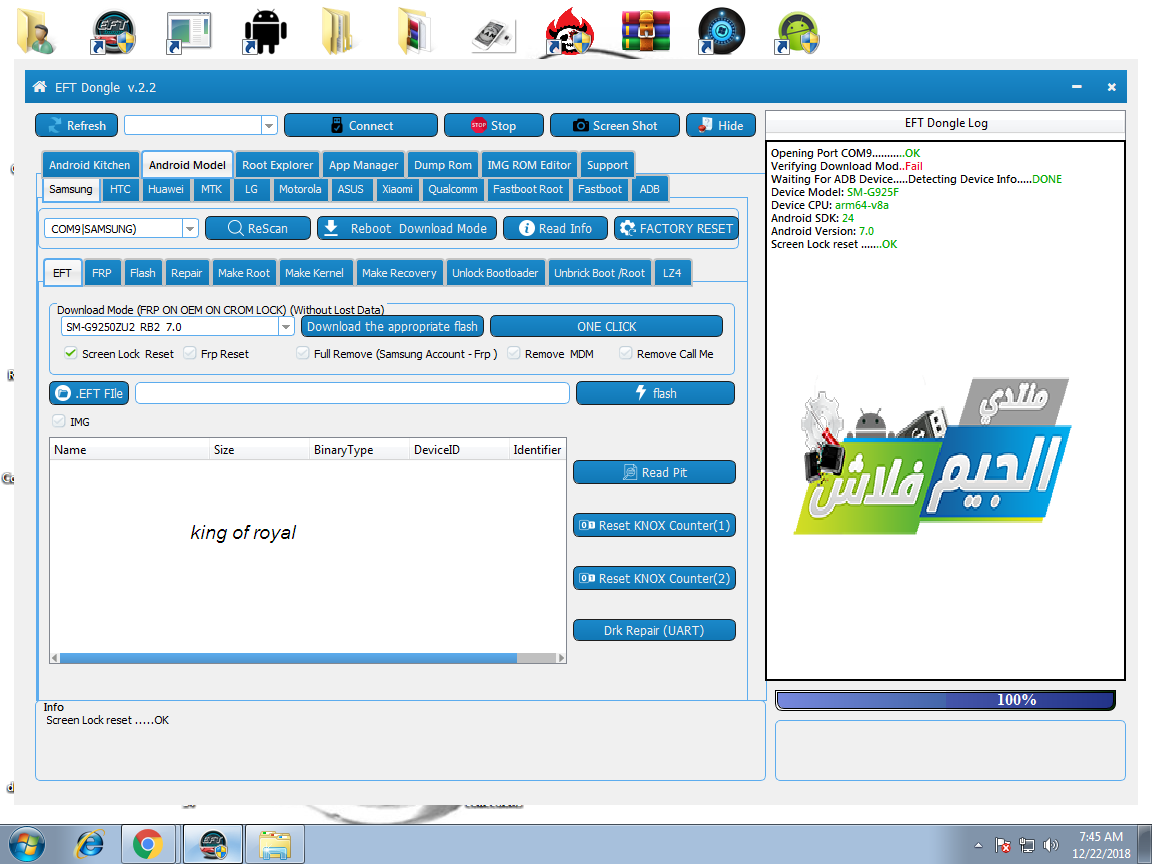This screenshot has width=1152, height=864.
Task: Click the 100% progress bar
Action: pos(946,700)
